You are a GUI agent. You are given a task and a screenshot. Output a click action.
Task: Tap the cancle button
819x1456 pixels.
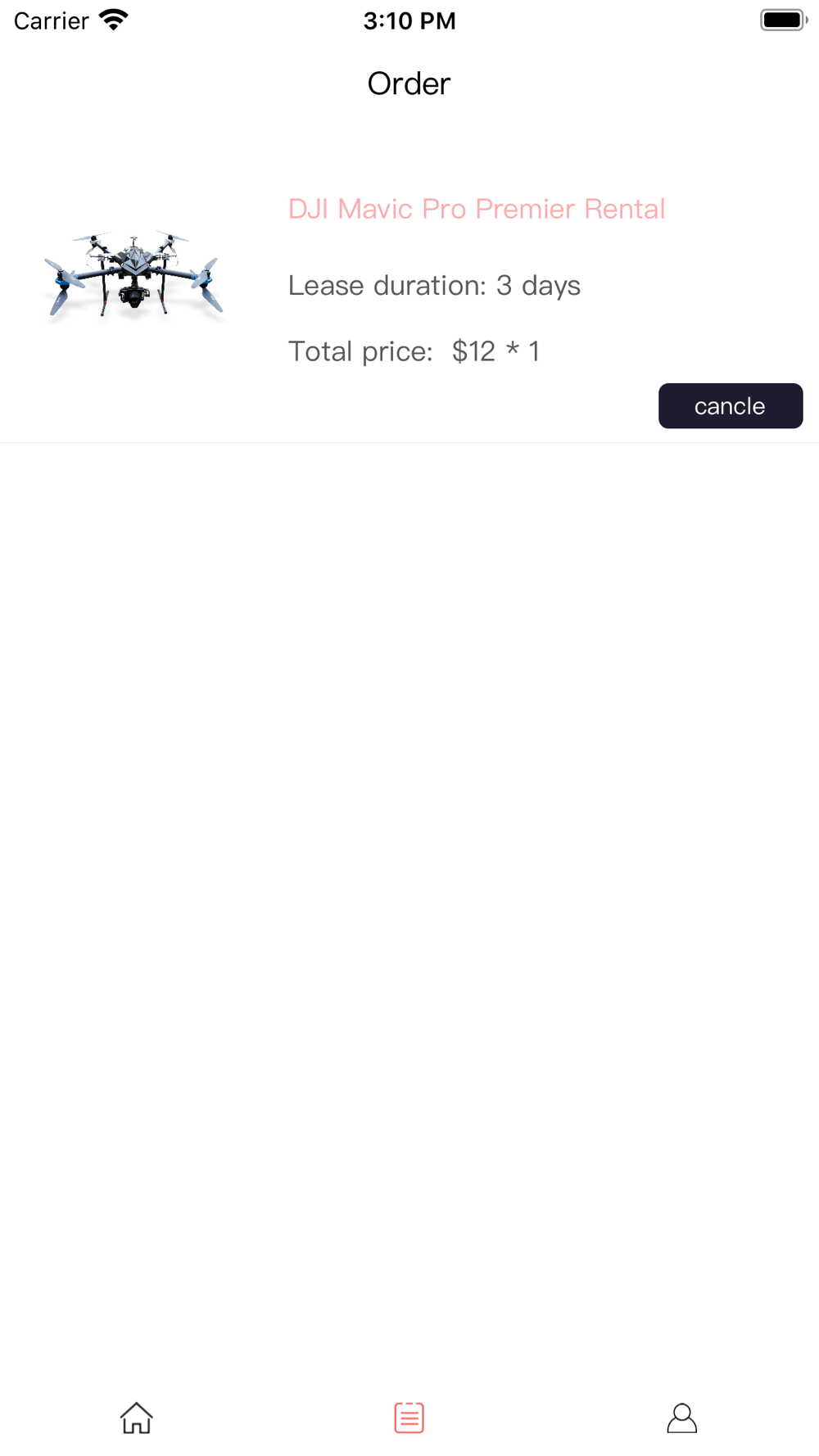point(731,405)
